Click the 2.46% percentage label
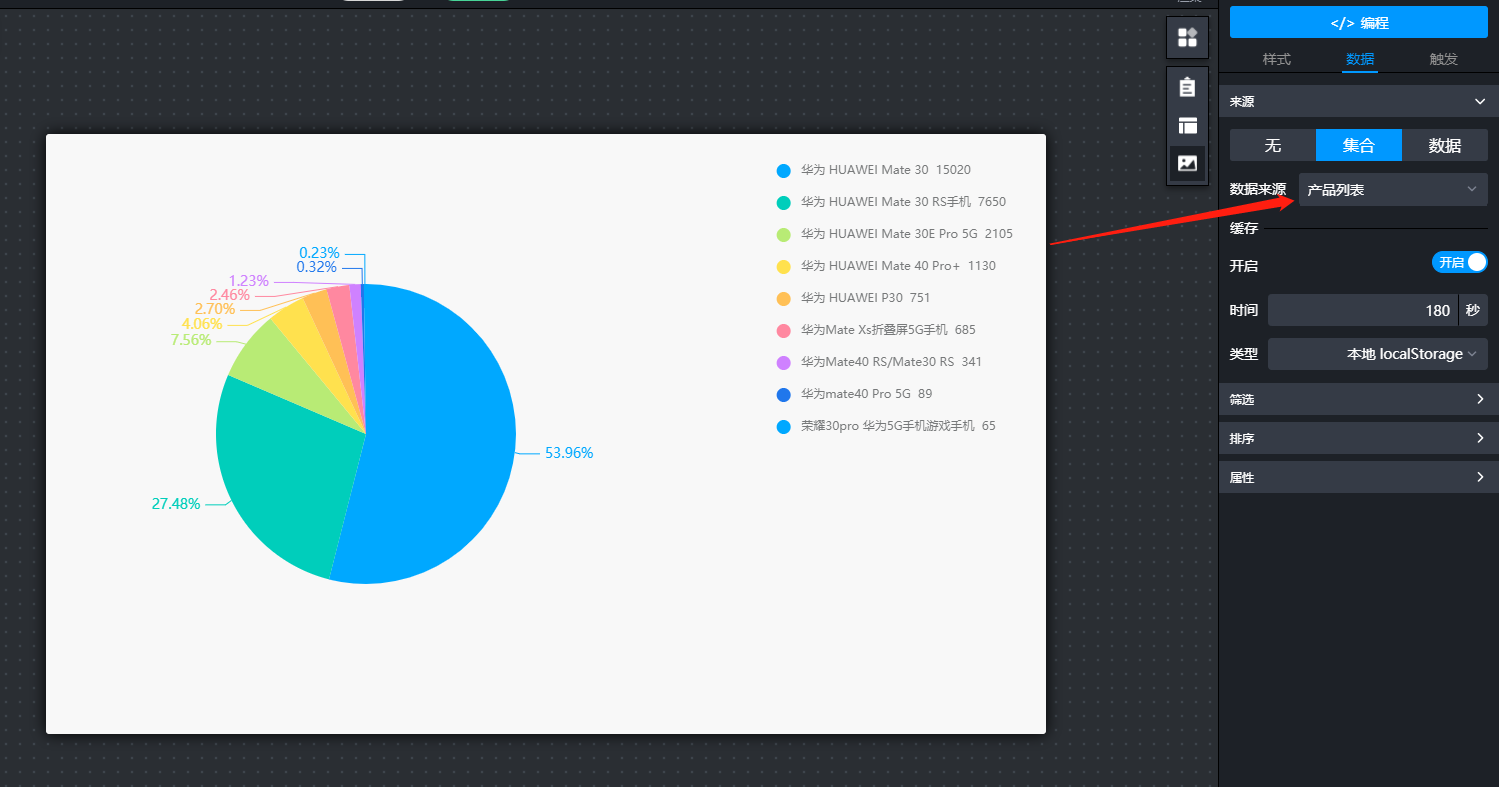The height and width of the screenshot is (787, 1499). click(230, 295)
